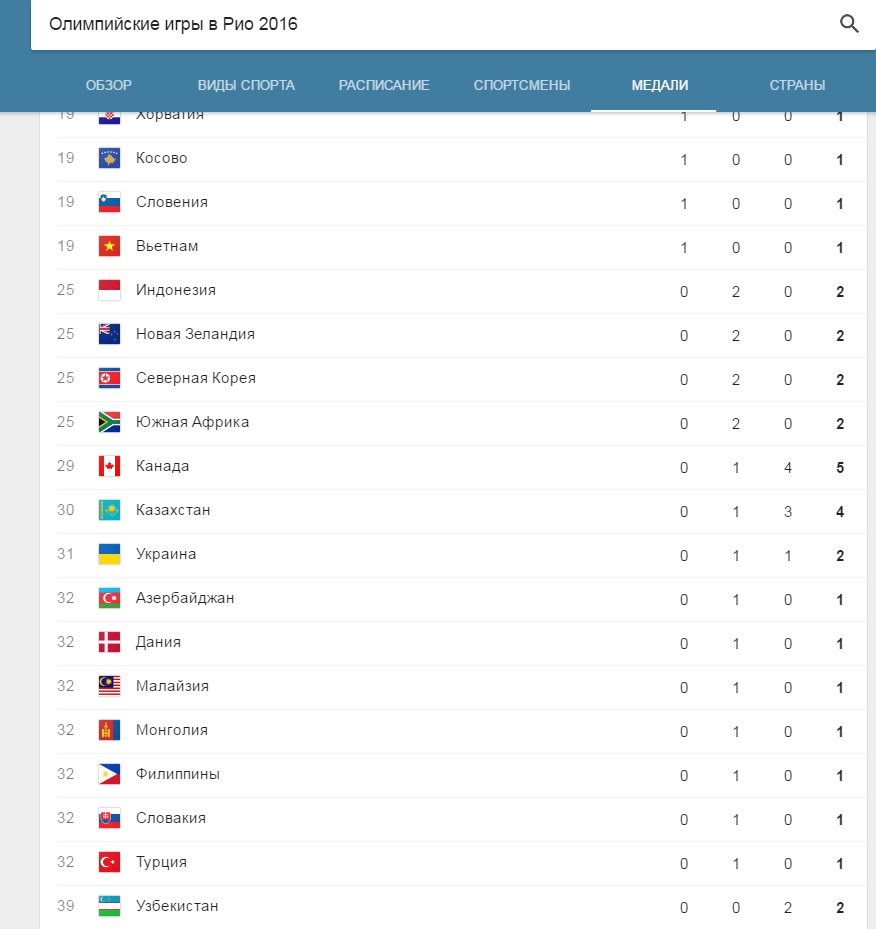Click the Ukraine flag icon
The width and height of the screenshot is (876, 929).
(x=110, y=554)
